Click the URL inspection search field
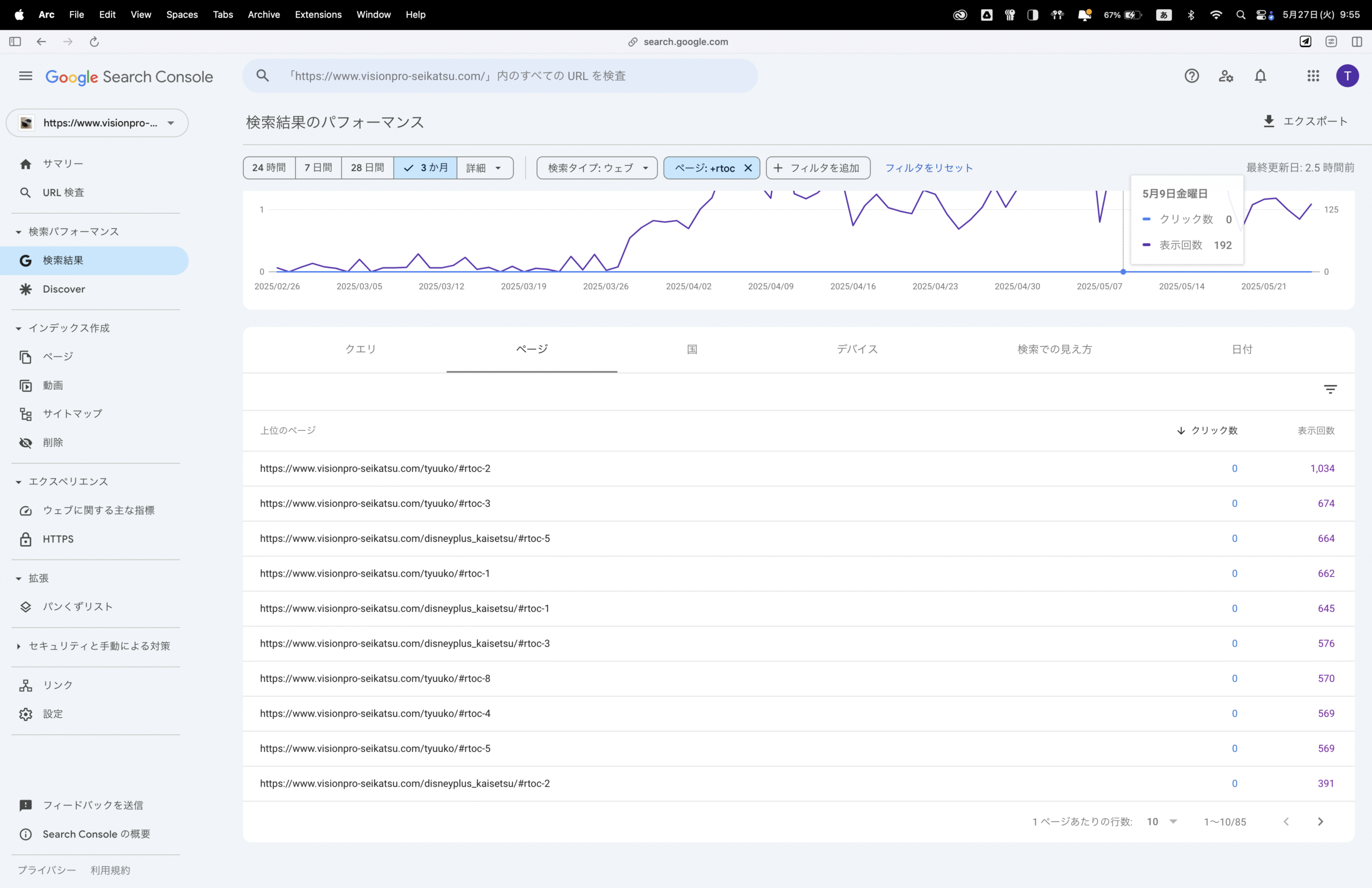The width and height of the screenshot is (1372, 888). (x=500, y=76)
